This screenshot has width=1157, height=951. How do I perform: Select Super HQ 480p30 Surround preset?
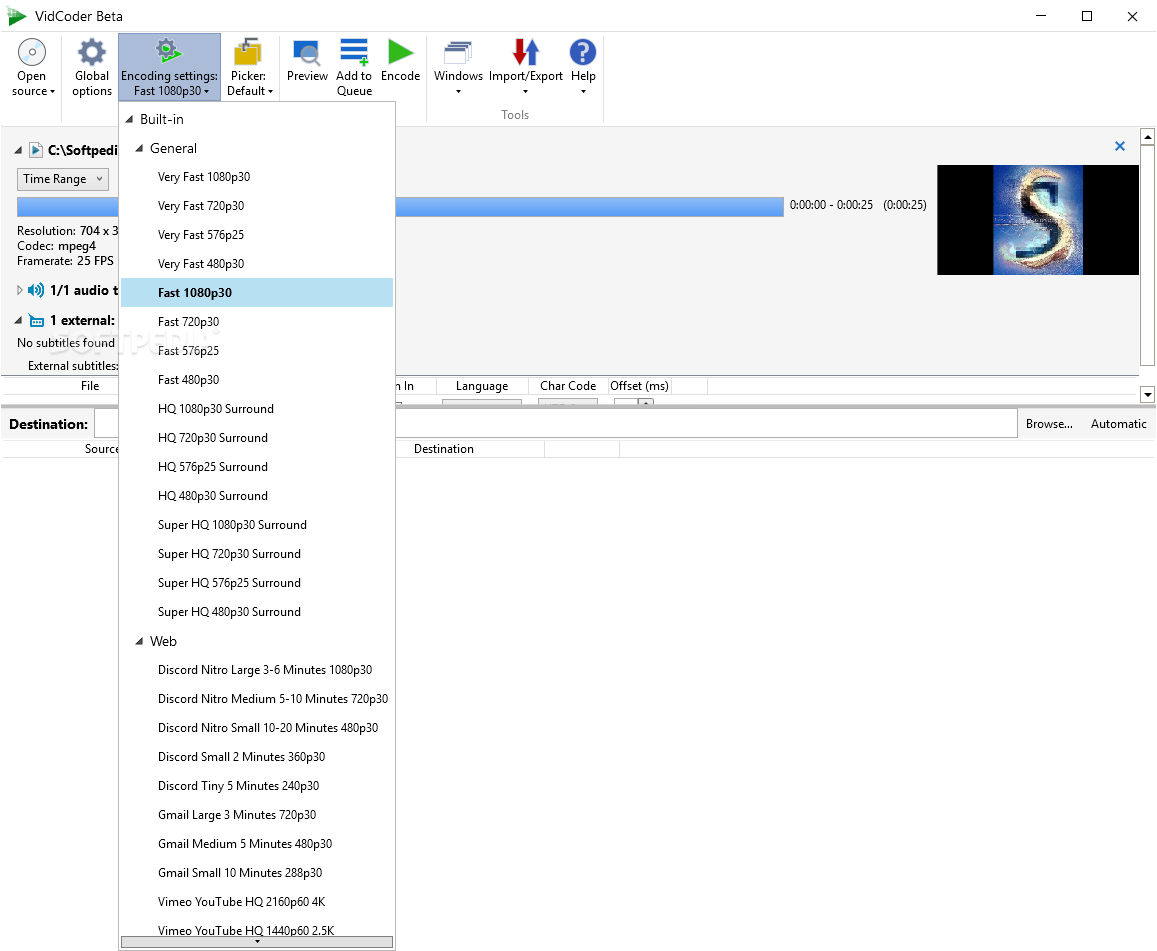257,612
